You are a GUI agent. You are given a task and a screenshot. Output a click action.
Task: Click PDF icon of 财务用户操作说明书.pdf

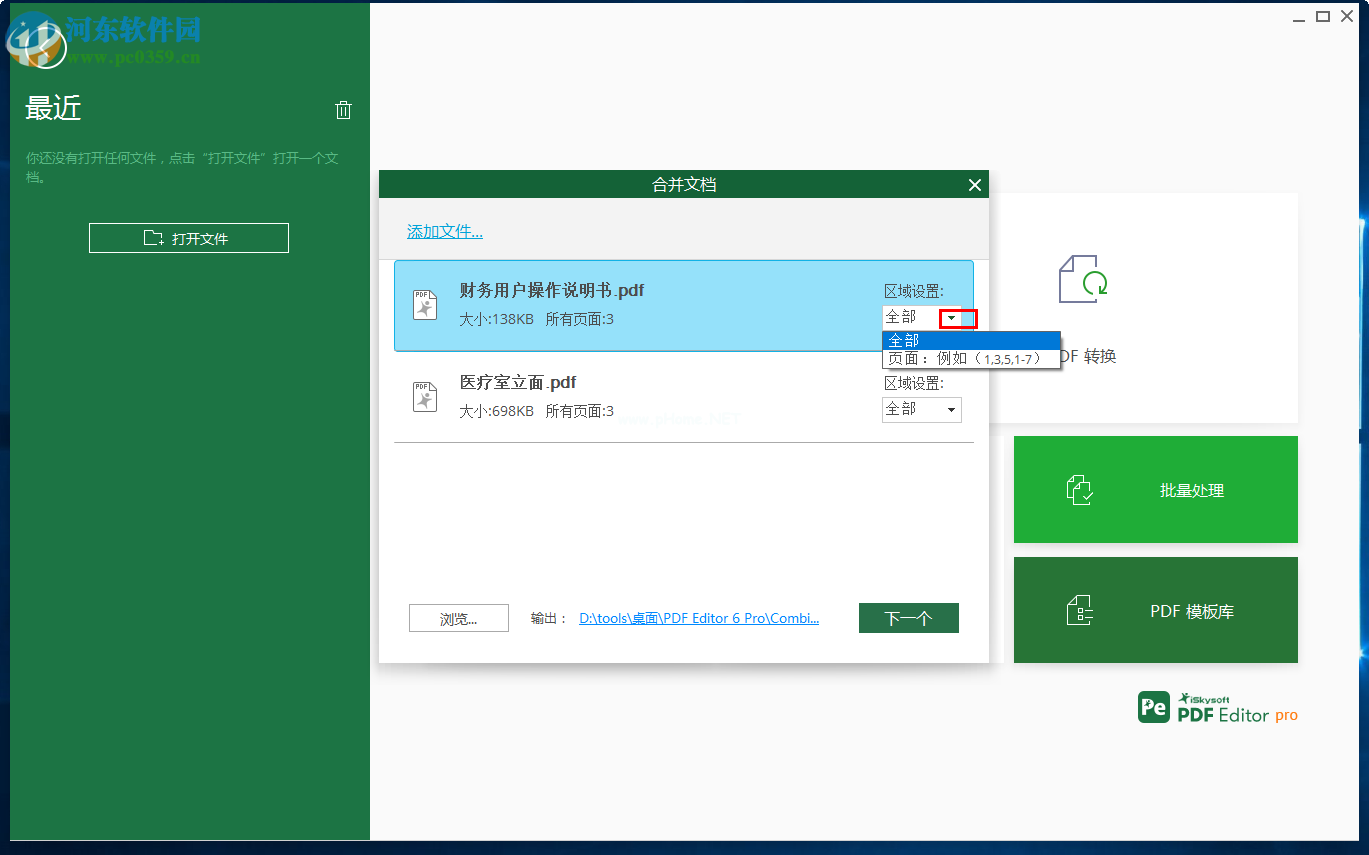425,305
